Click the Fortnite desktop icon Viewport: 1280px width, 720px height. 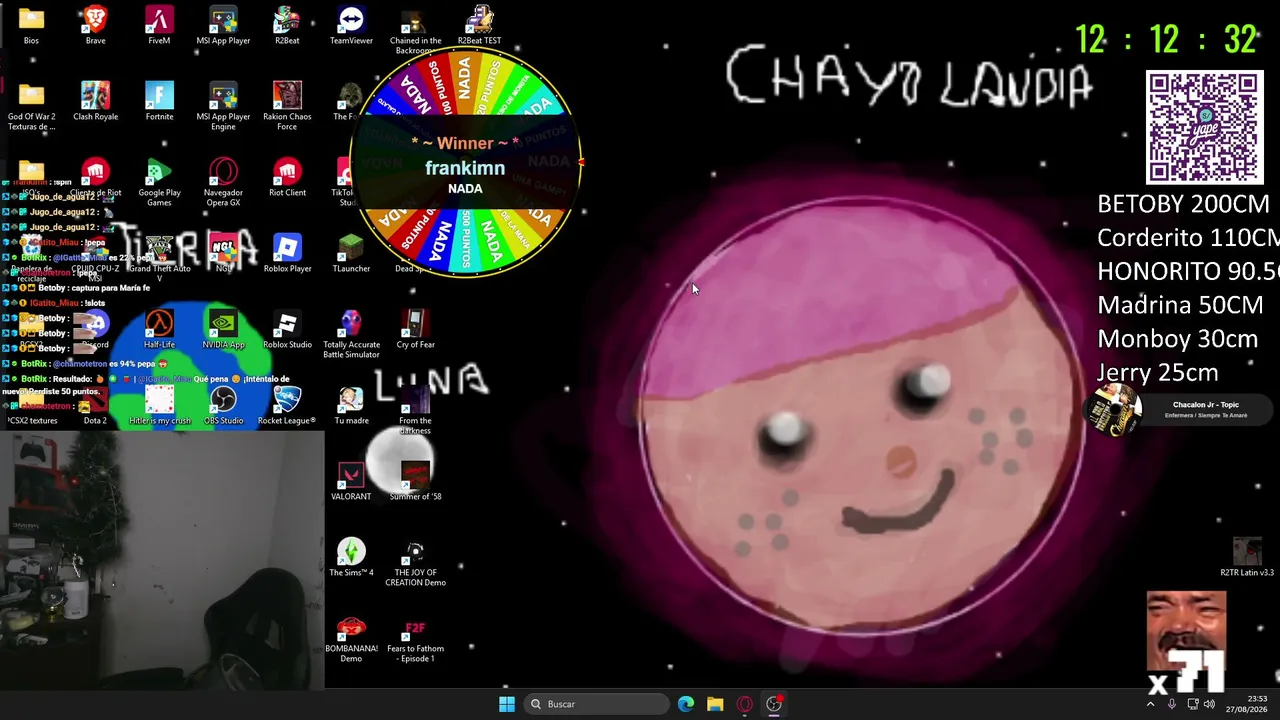tap(159, 102)
